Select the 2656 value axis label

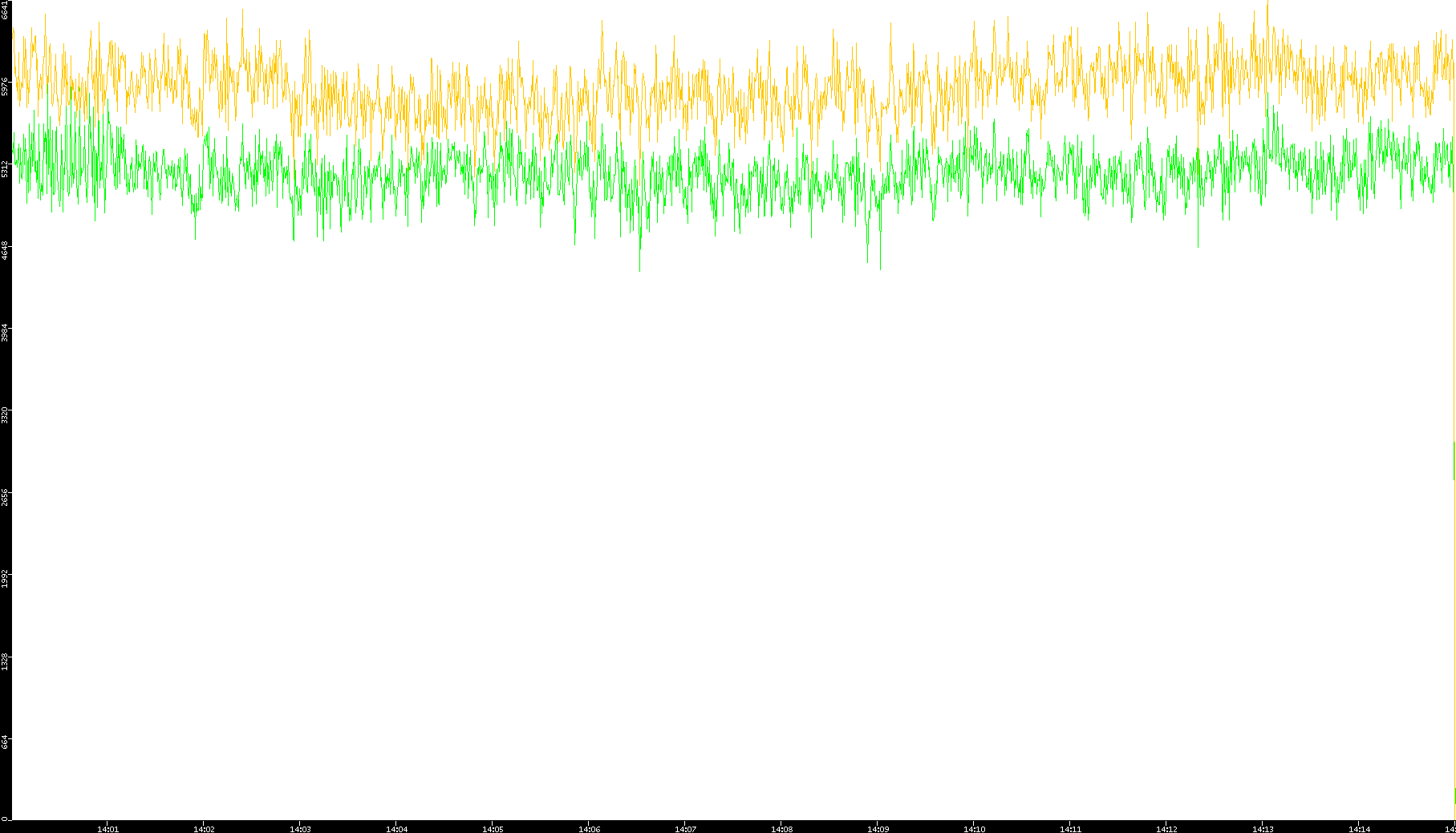pyautogui.click(x=5, y=497)
